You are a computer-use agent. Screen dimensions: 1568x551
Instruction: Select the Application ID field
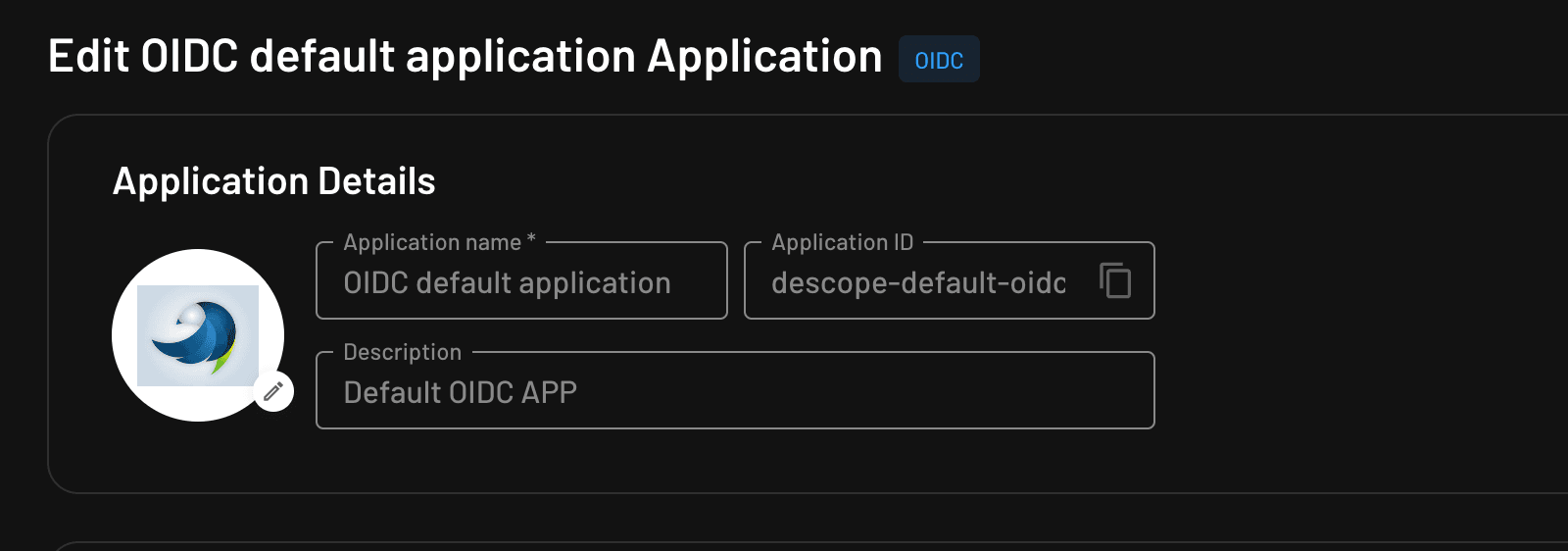[x=921, y=282]
